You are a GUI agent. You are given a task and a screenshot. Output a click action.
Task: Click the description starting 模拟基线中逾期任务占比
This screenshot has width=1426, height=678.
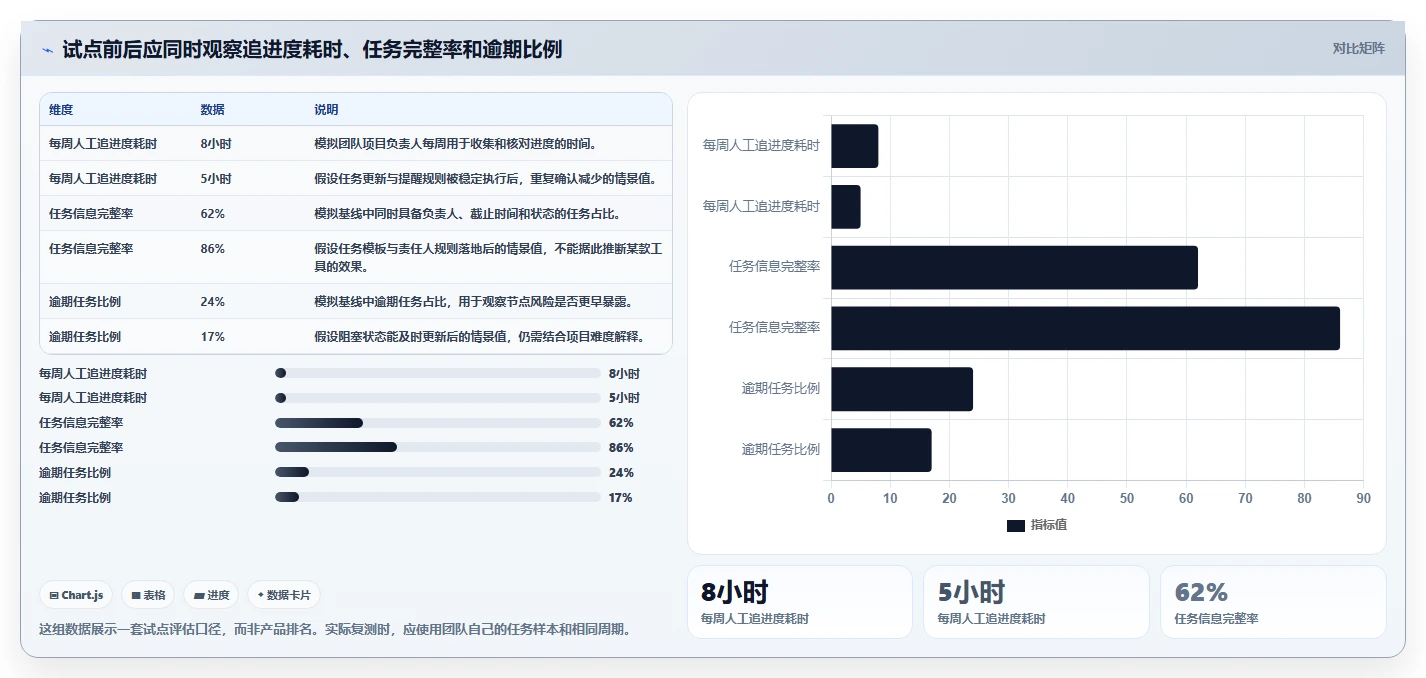[x=473, y=302]
